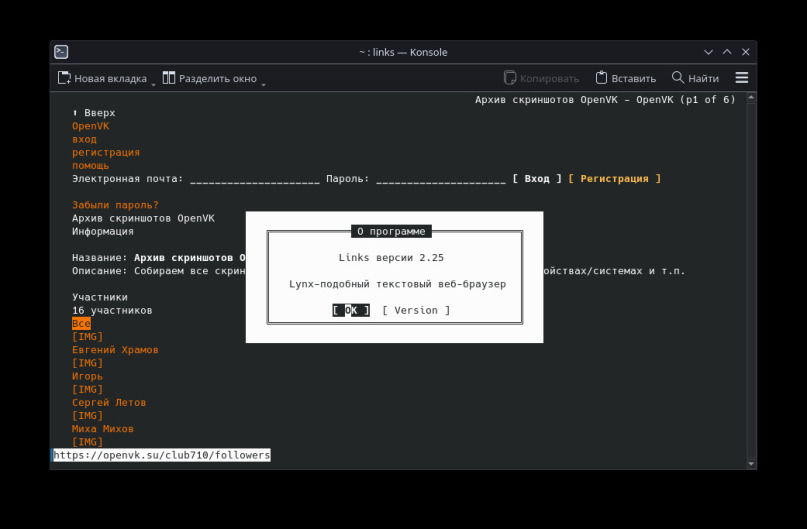Click the Version button in dialog
Image resolution: width=807 pixels, height=529 pixels.
416,310
